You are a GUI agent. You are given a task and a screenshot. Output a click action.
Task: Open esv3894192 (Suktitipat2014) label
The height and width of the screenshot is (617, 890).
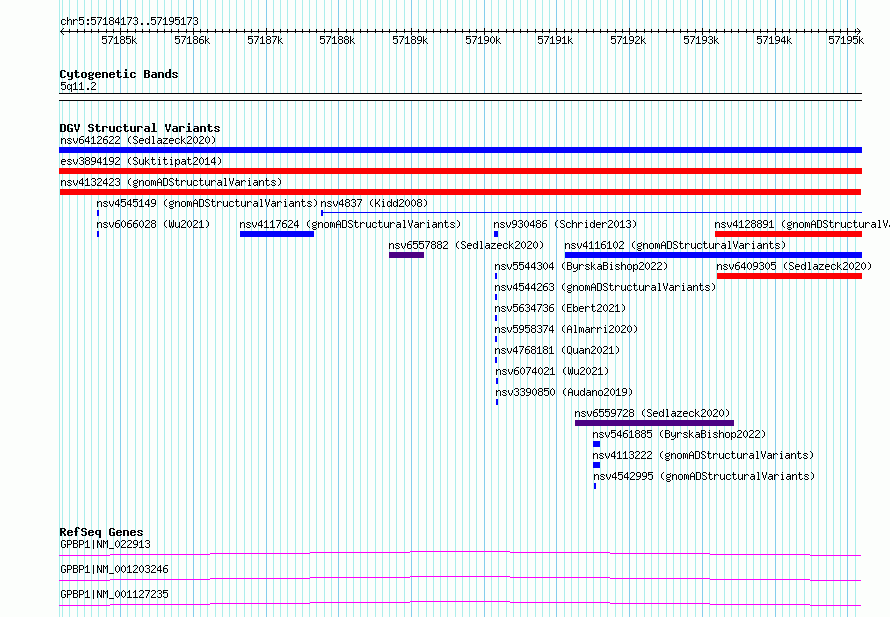pos(141,161)
